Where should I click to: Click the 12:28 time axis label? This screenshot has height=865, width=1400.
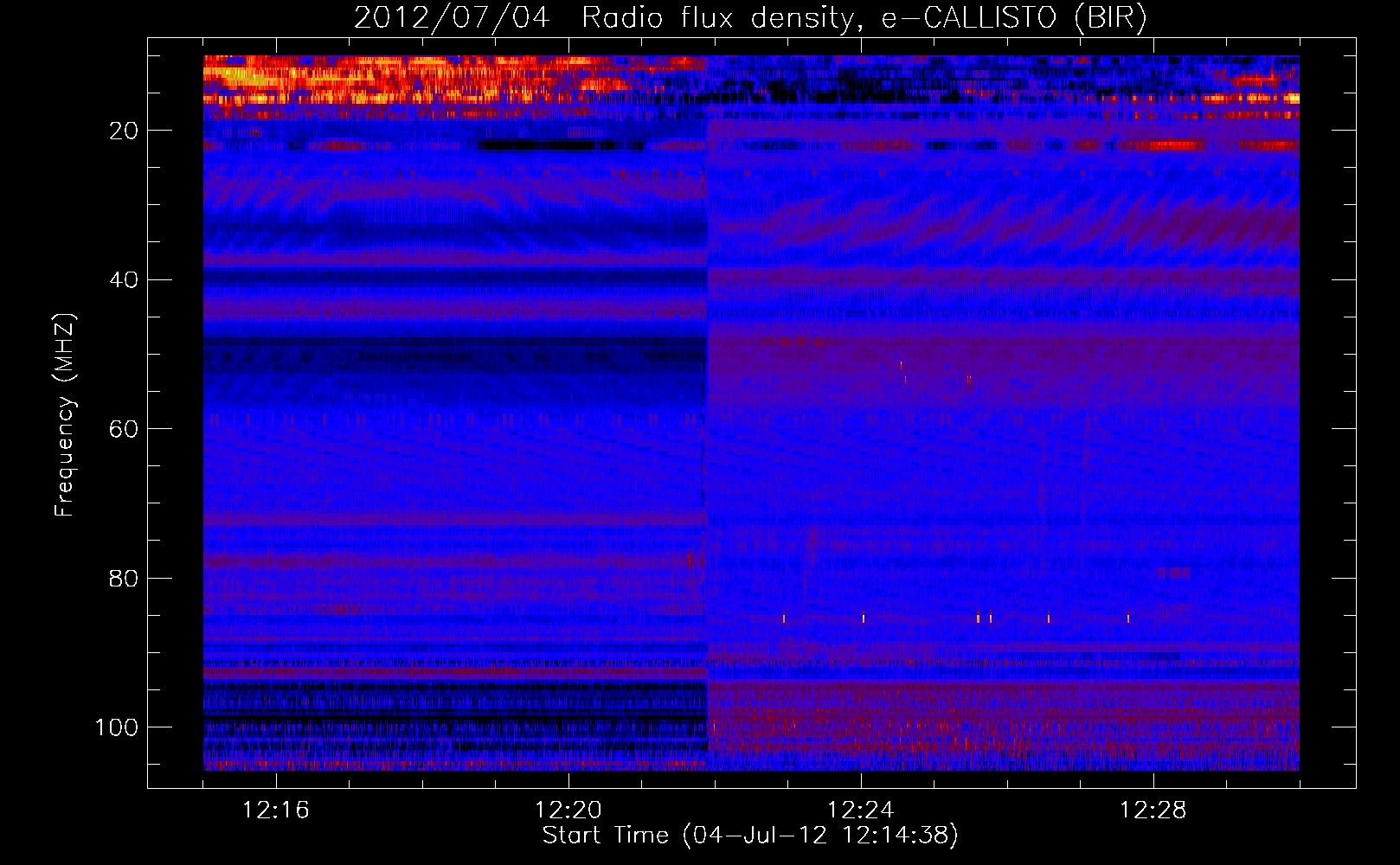tap(1153, 811)
